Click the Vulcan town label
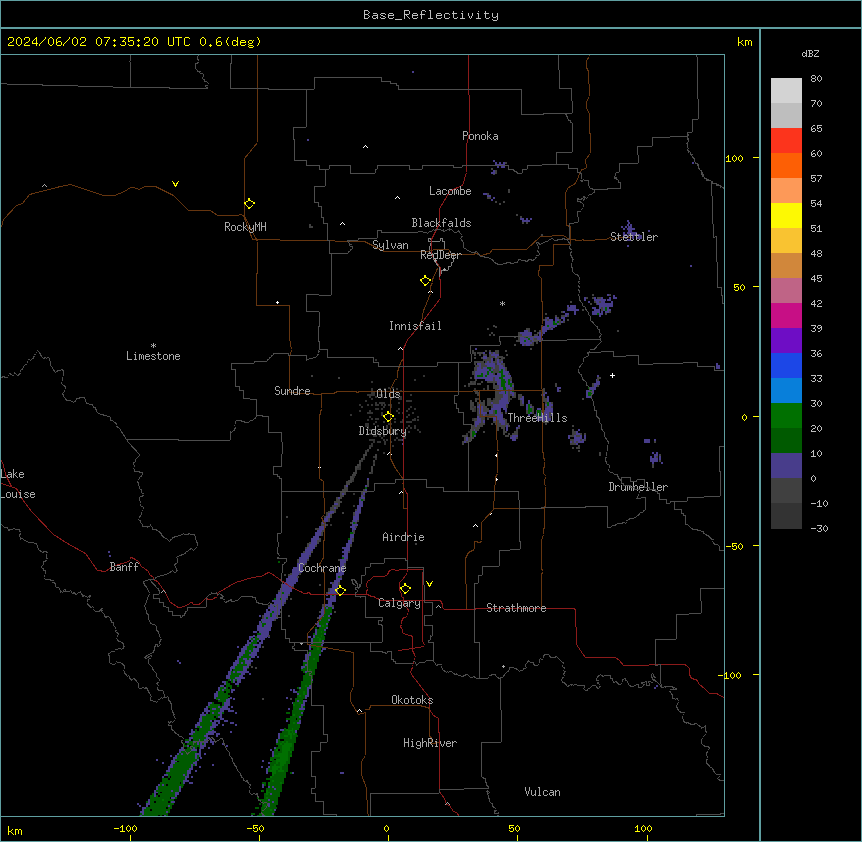Image resolution: width=862 pixels, height=842 pixels. click(543, 792)
